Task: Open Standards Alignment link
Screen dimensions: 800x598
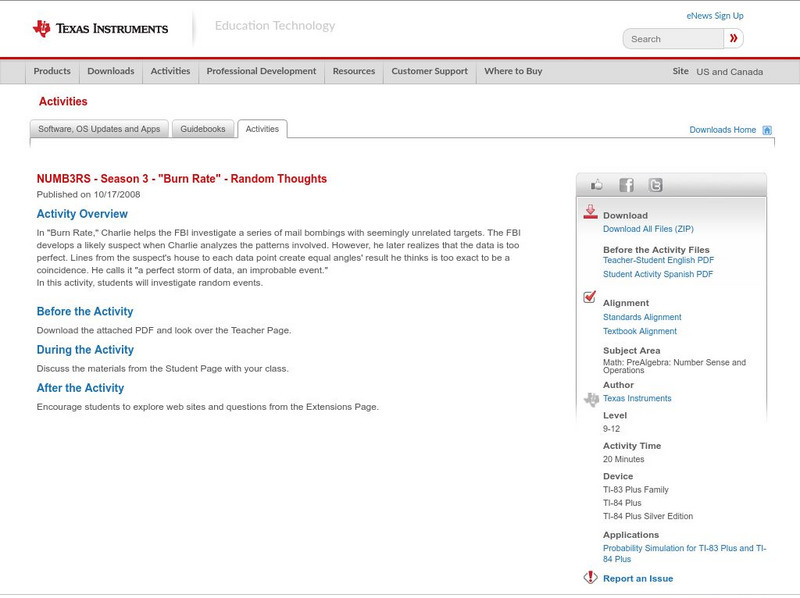Action: coord(642,317)
